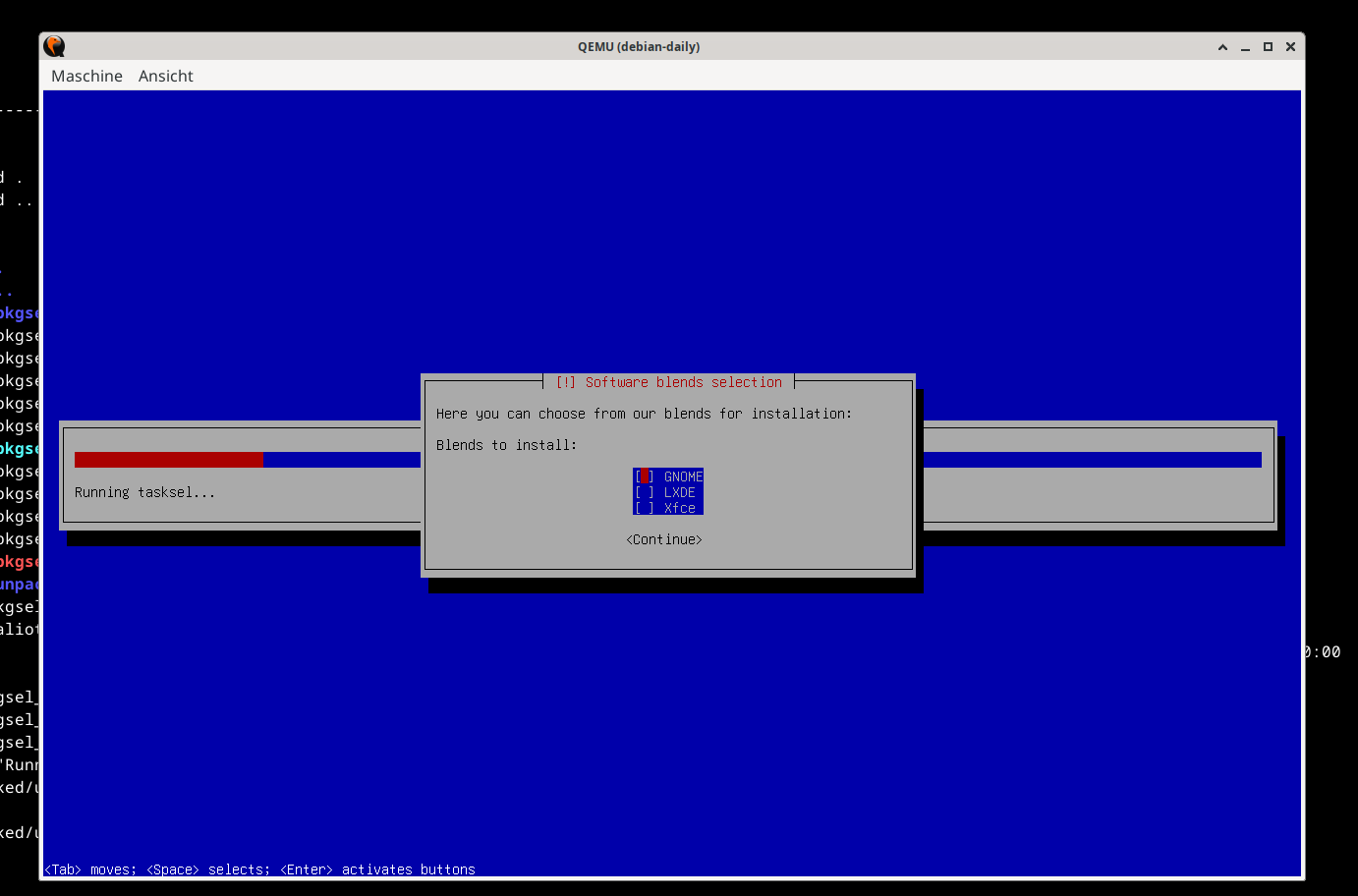Open the Ansicht menu
This screenshot has height=896, width=1358.
tap(165, 76)
